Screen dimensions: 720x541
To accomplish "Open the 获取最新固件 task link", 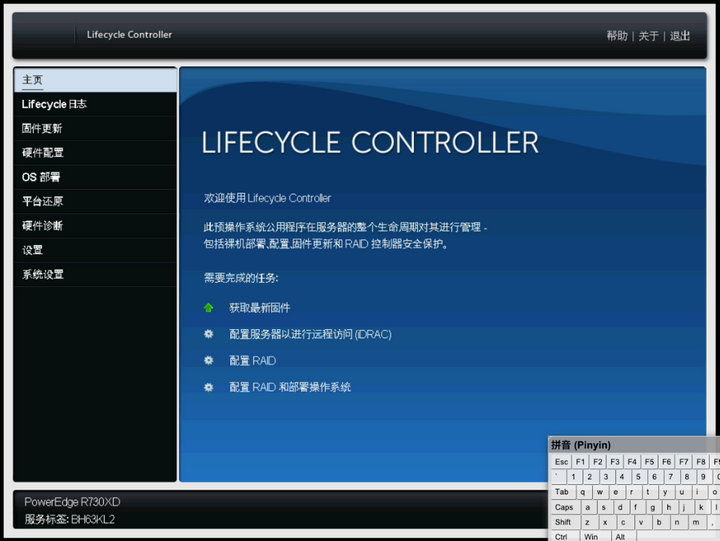I will click(x=259, y=308).
